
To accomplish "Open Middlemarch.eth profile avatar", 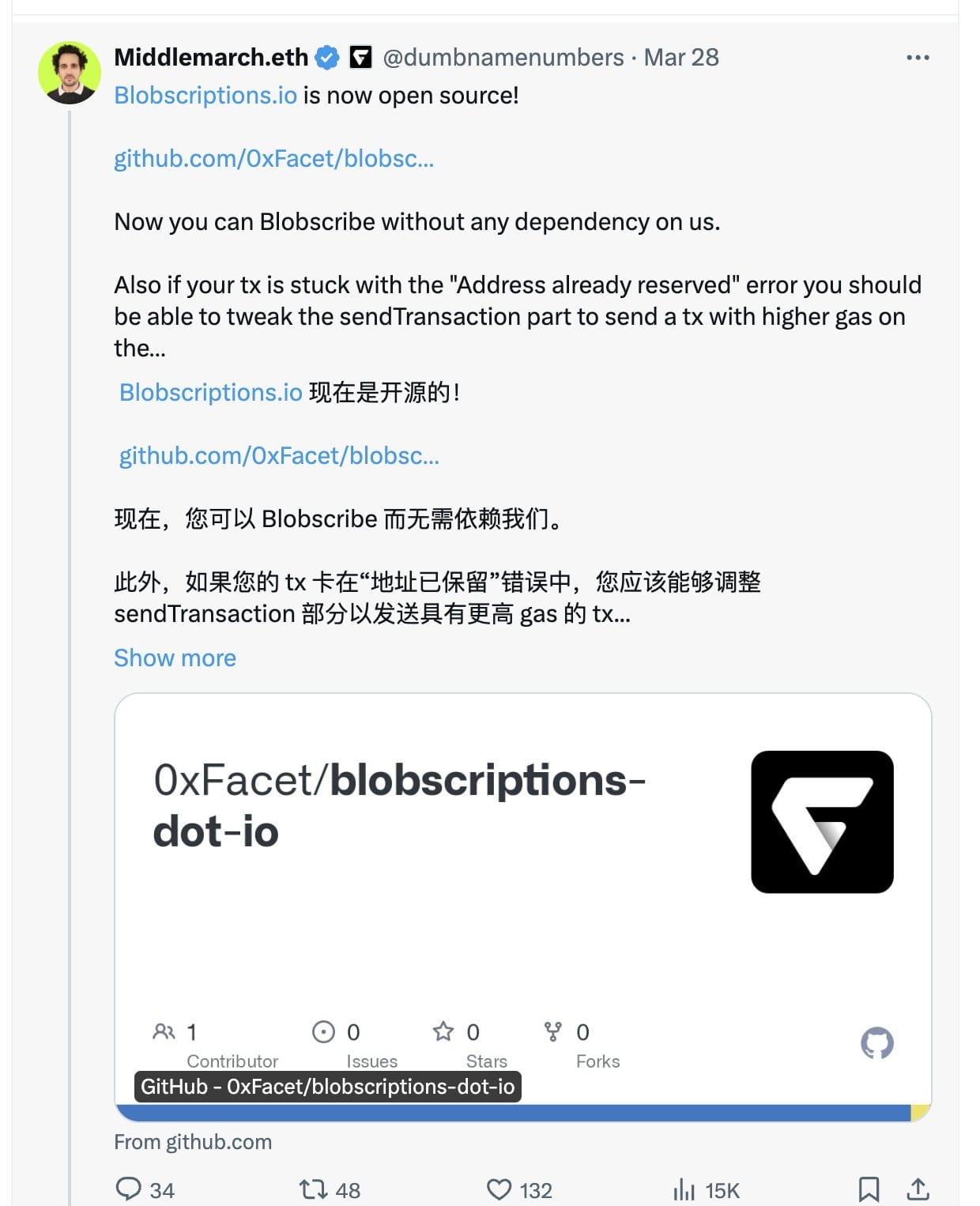I will 70,73.
